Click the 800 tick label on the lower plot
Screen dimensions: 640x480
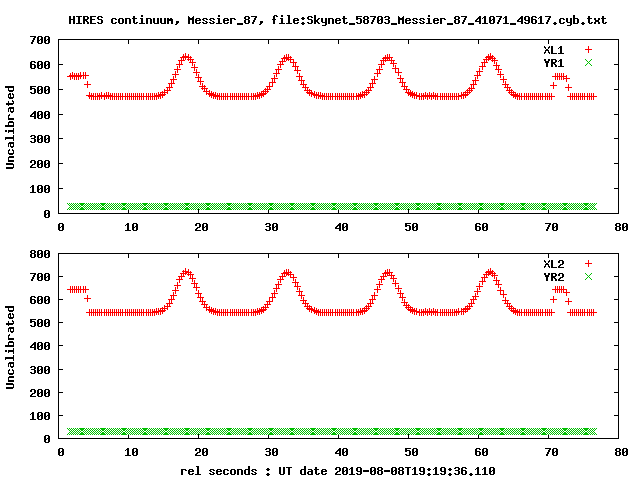coord(40,254)
